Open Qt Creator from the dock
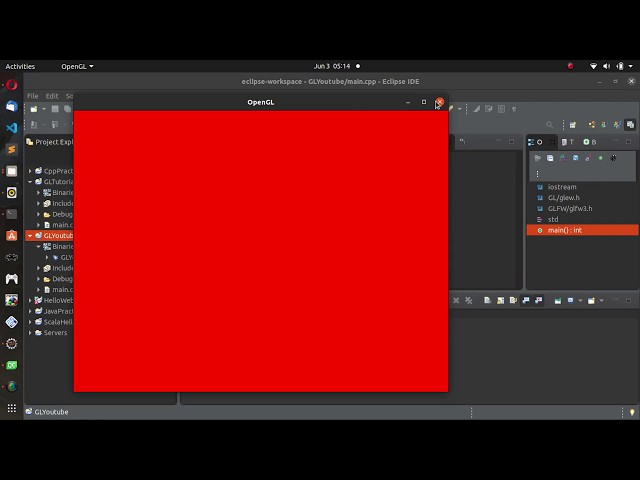The width and height of the screenshot is (640, 480). point(11,365)
